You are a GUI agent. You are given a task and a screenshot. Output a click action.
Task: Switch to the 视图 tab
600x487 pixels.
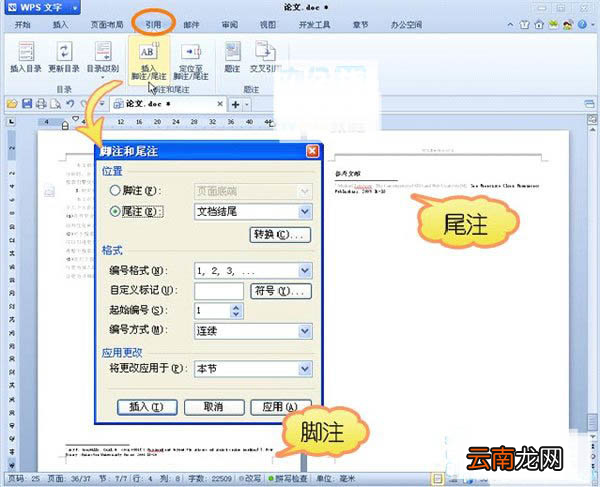[268, 25]
